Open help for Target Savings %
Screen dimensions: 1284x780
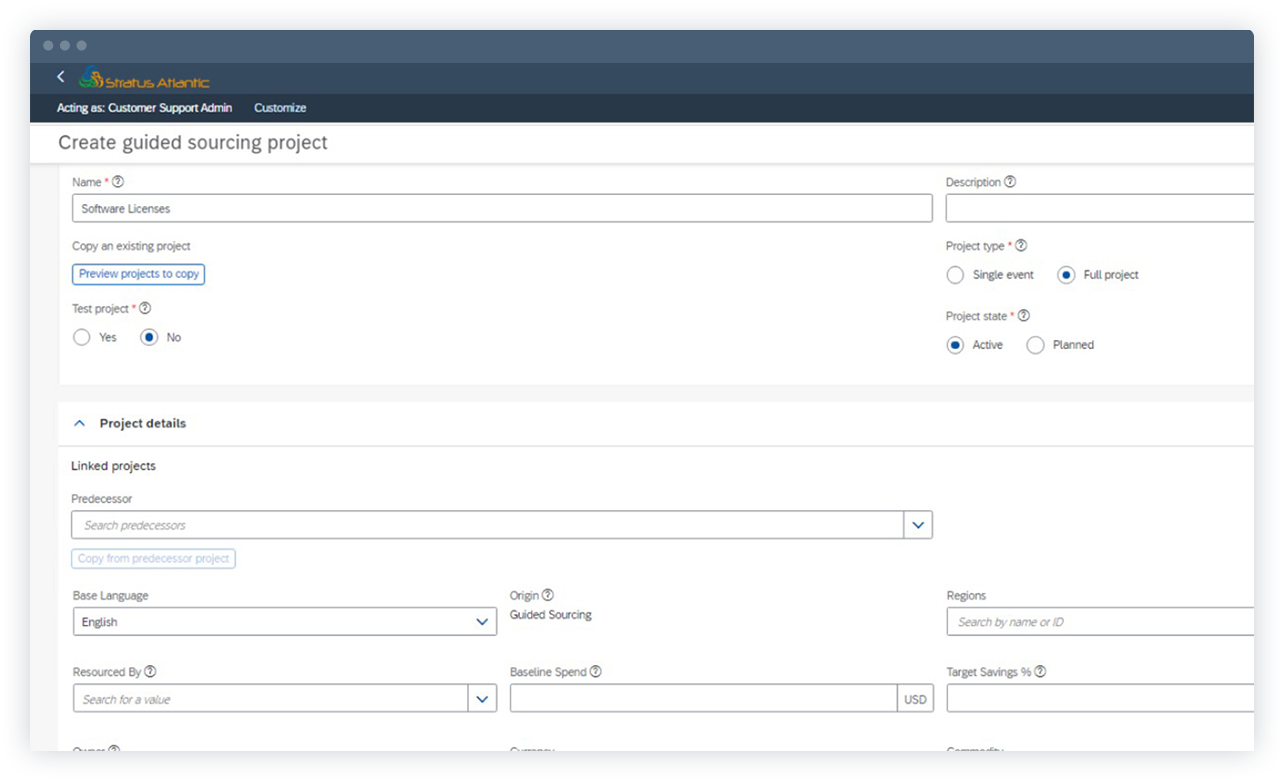coord(1040,671)
